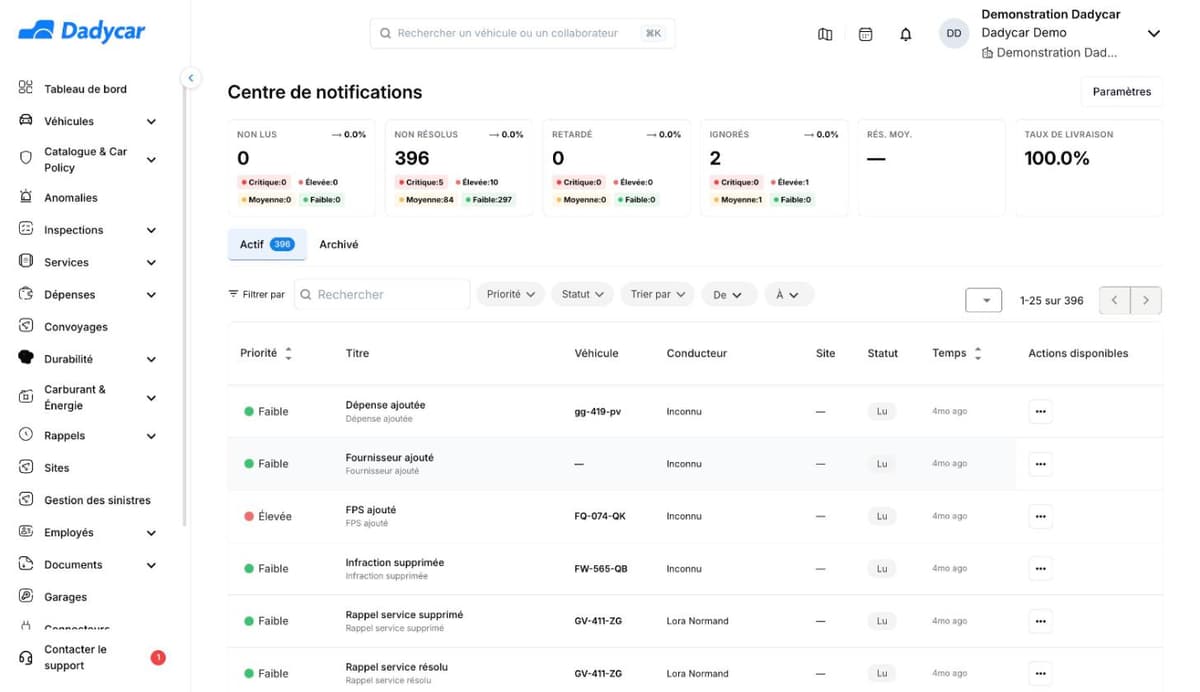This screenshot has width=1200, height=692.
Task: Open Garages via its sidebar icon
Action: point(26,596)
